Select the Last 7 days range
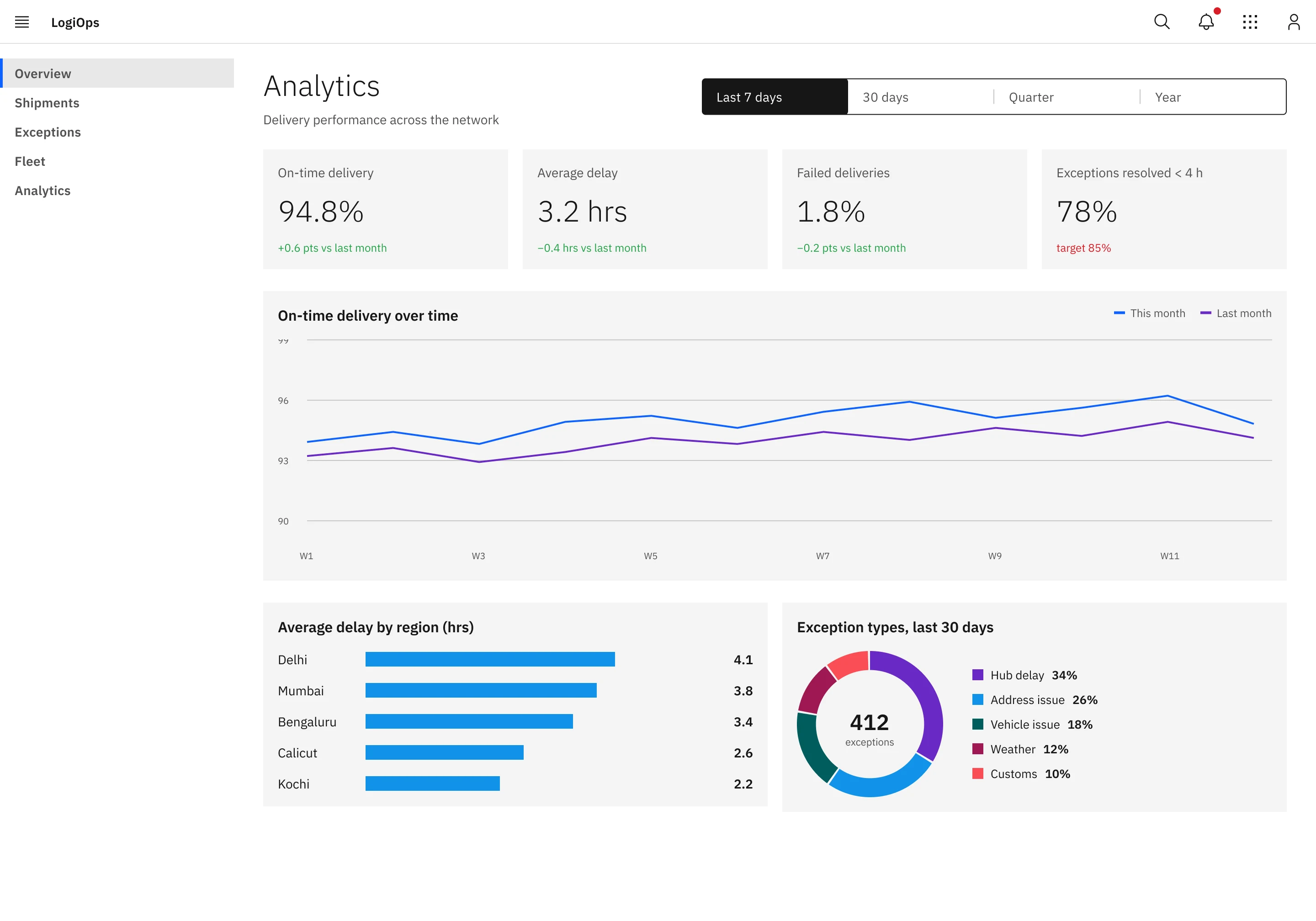1316x921 pixels. pyautogui.click(x=775, y=97)
